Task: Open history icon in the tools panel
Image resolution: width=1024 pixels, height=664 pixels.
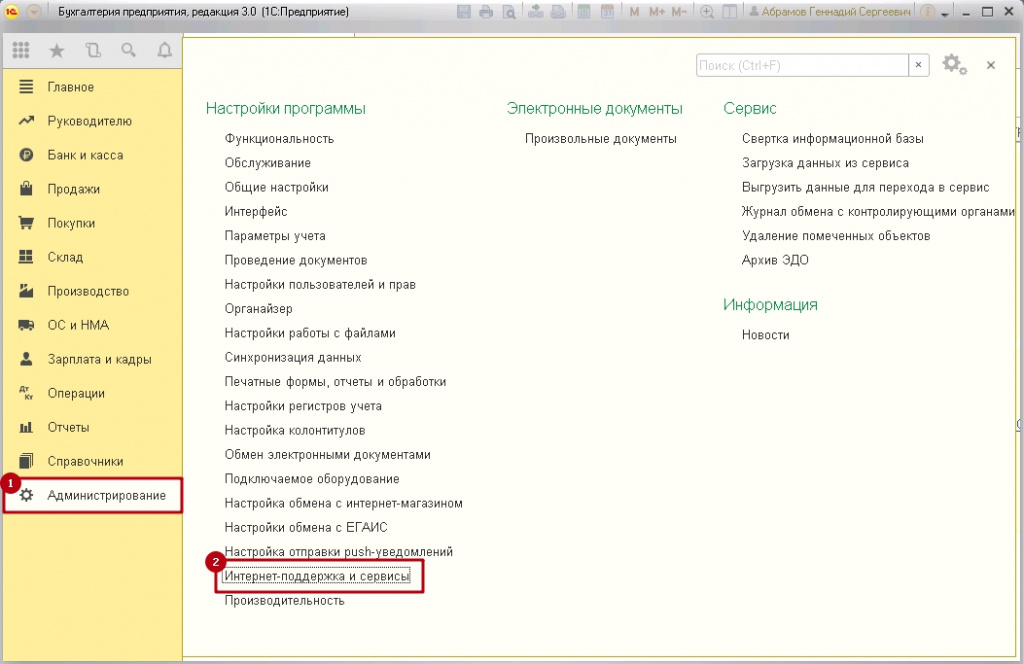Action: pyautogui.click(x=93, y=50)
